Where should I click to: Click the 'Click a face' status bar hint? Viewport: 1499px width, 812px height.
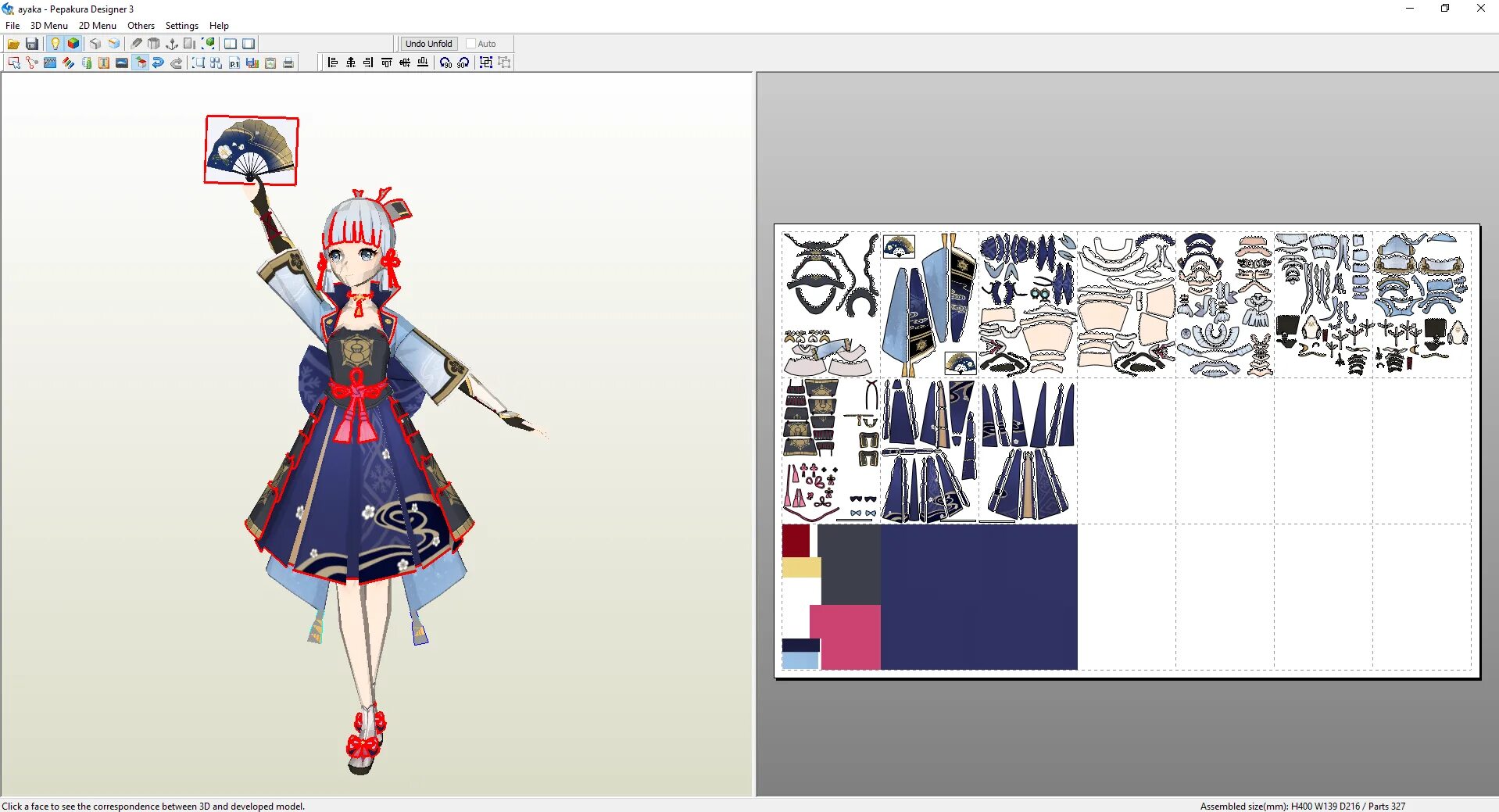[x=153, y=806]
